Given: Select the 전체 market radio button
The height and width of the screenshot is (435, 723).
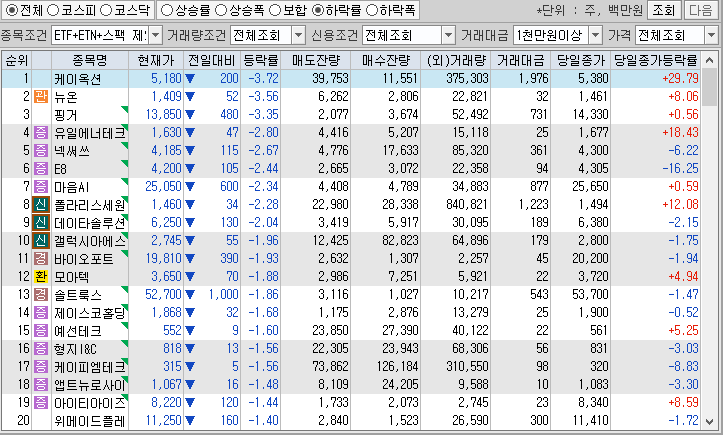Looking at the screenshot, I should (x=12, y=10).
